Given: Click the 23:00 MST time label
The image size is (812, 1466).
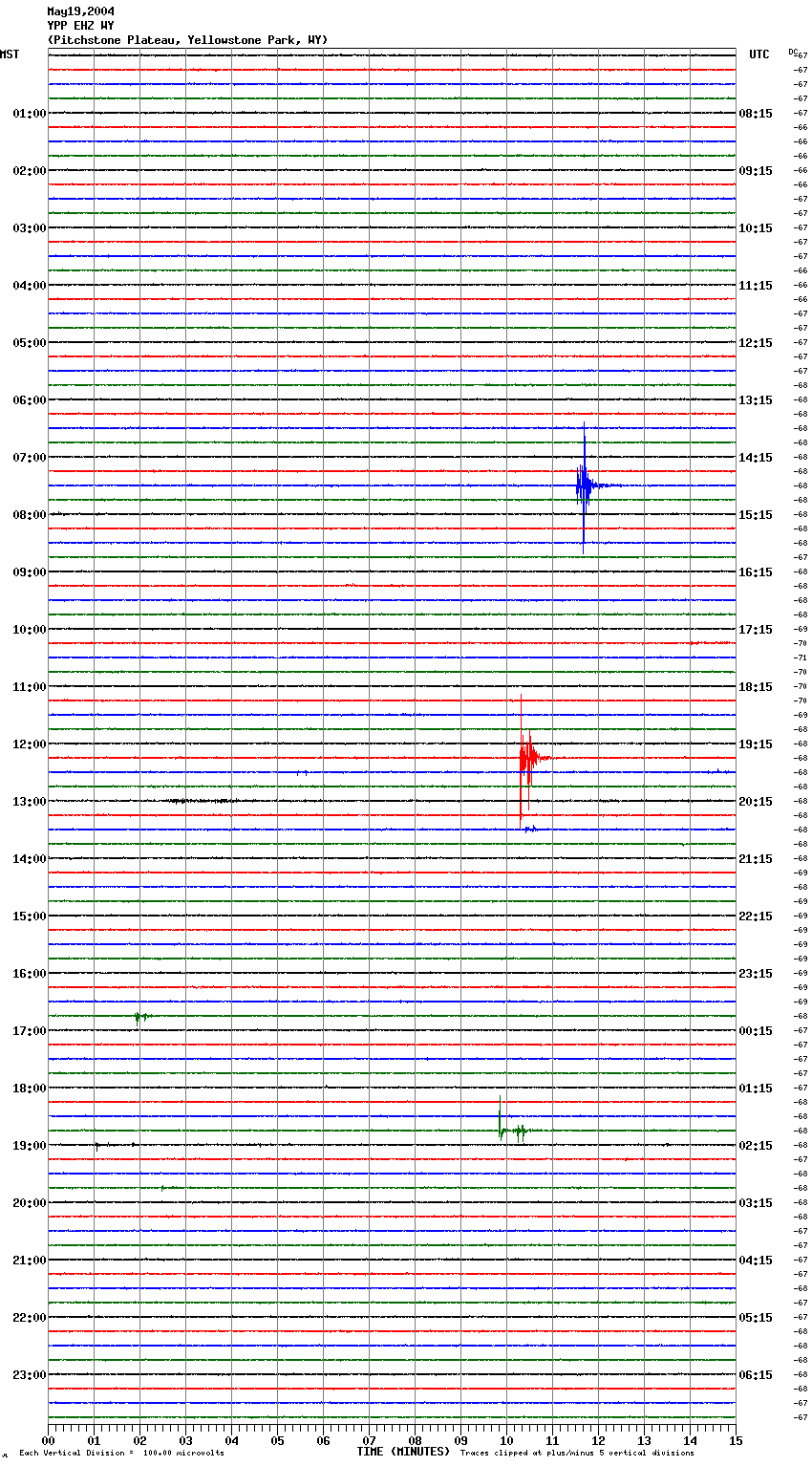Looking at the screenshot, I should pyautogui.click(x=30, y=1375).
